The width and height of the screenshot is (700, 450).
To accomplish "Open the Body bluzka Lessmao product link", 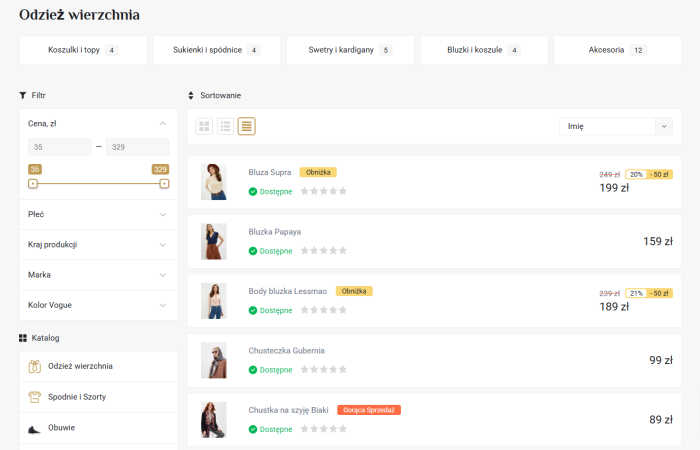I will (288, 291).
